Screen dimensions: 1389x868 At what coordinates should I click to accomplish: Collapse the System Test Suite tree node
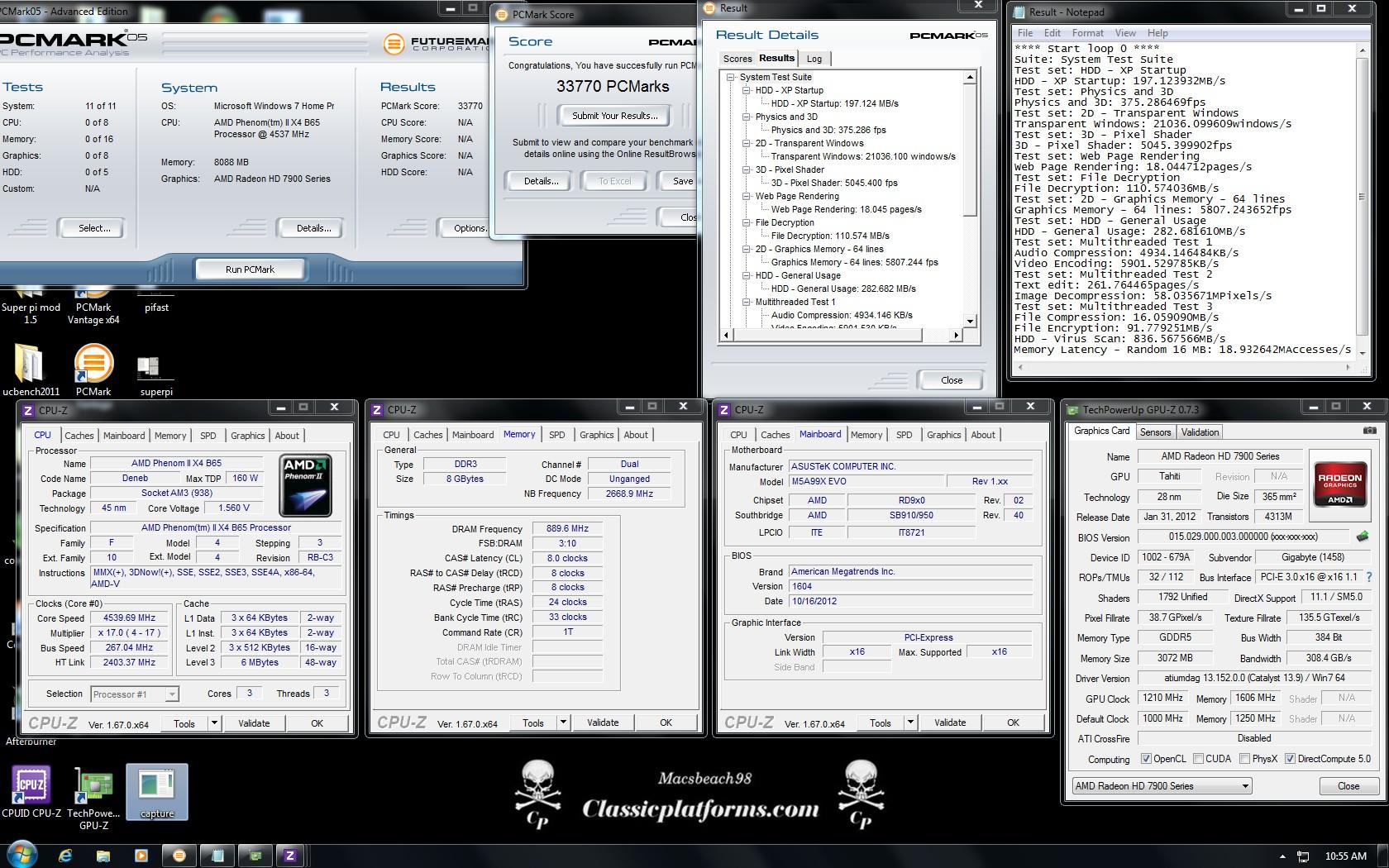click(x=730, y=77)
